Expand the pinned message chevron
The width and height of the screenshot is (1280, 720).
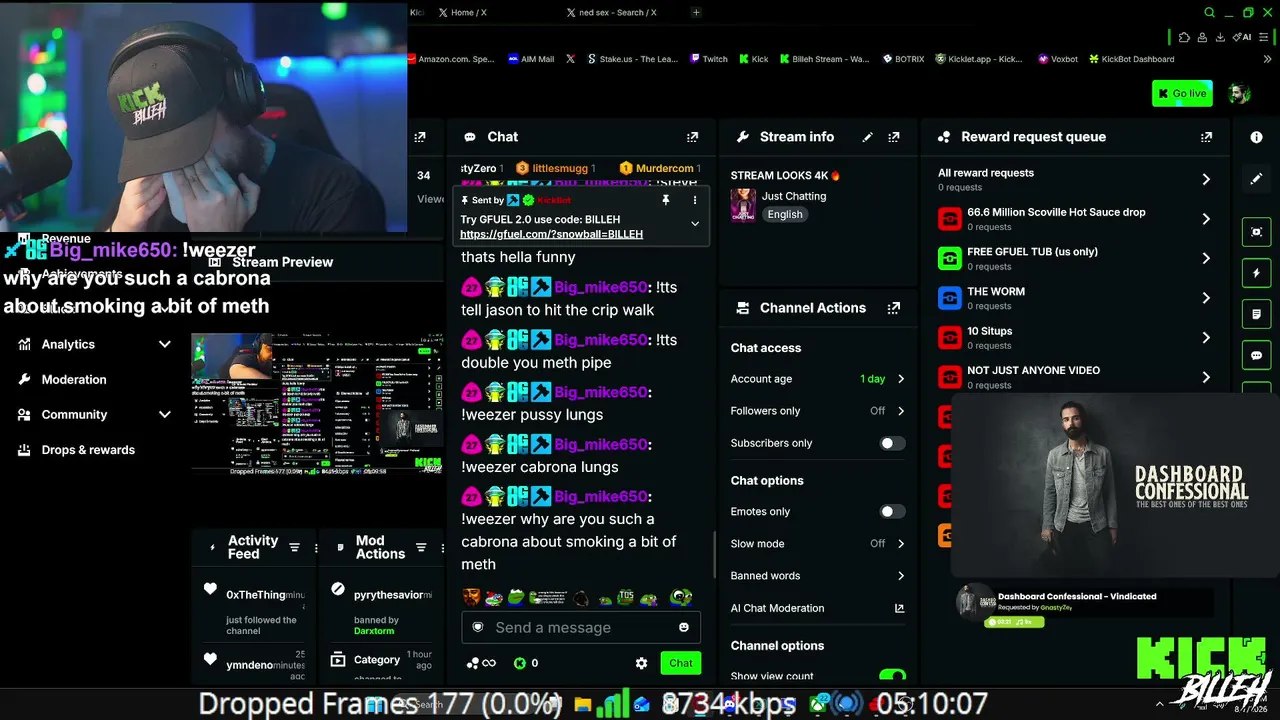695,224
